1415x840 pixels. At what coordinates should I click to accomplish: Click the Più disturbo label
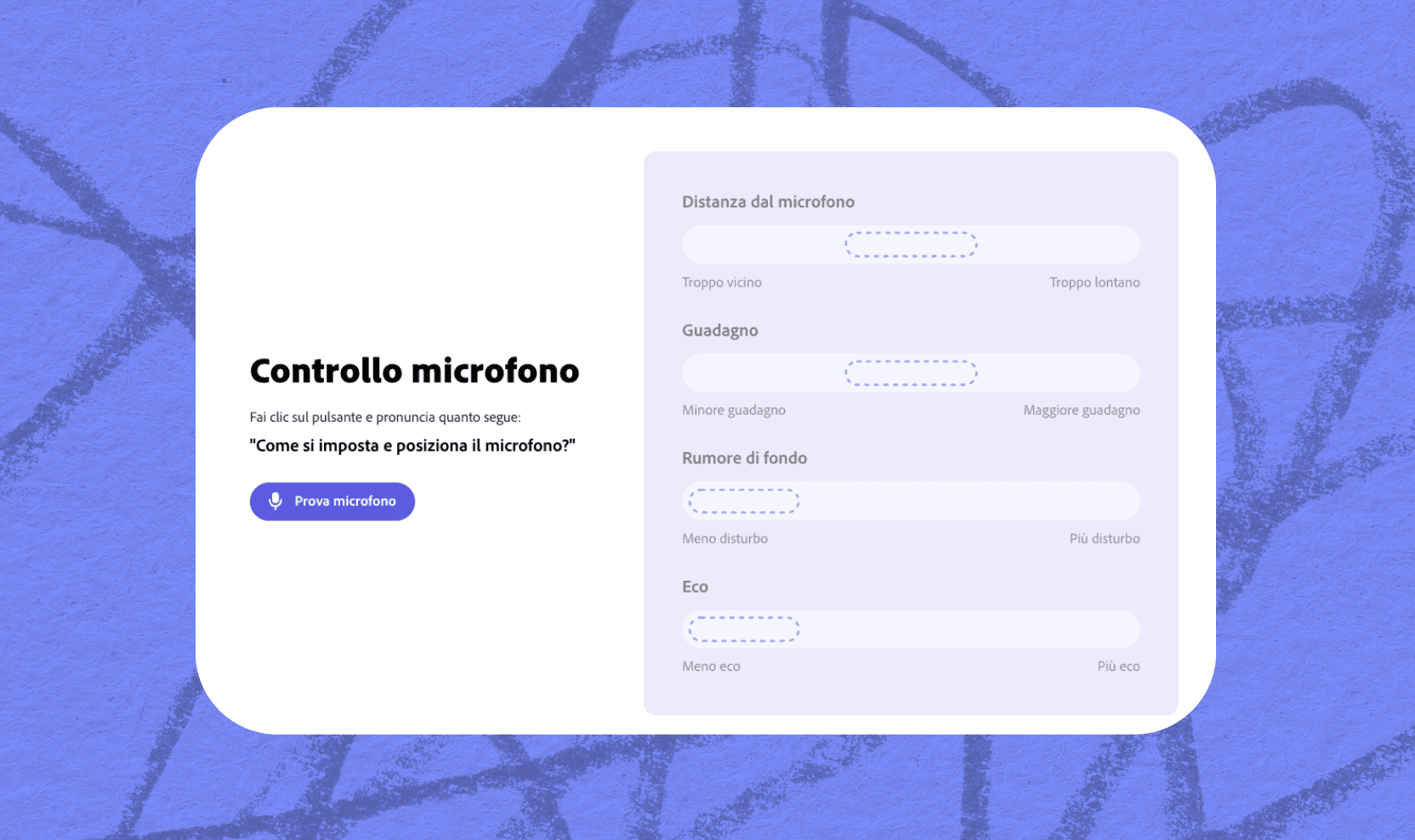[1105, 537]
